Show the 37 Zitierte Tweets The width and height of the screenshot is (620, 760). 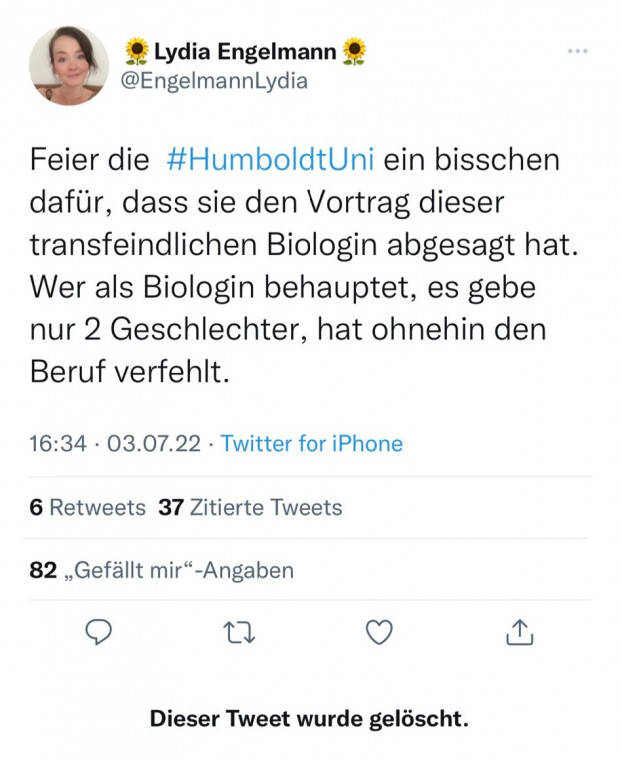[250, 507]
